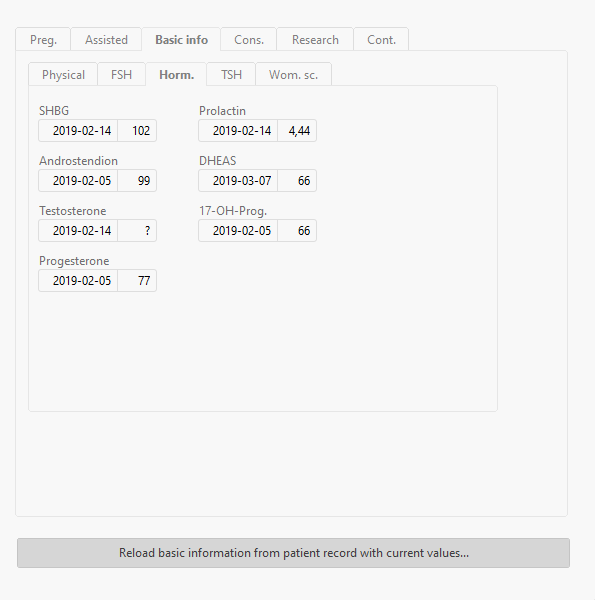Select the FSH sub-tab
The height and width of the screenshot is (600, 595).
(x=121, y=75)
